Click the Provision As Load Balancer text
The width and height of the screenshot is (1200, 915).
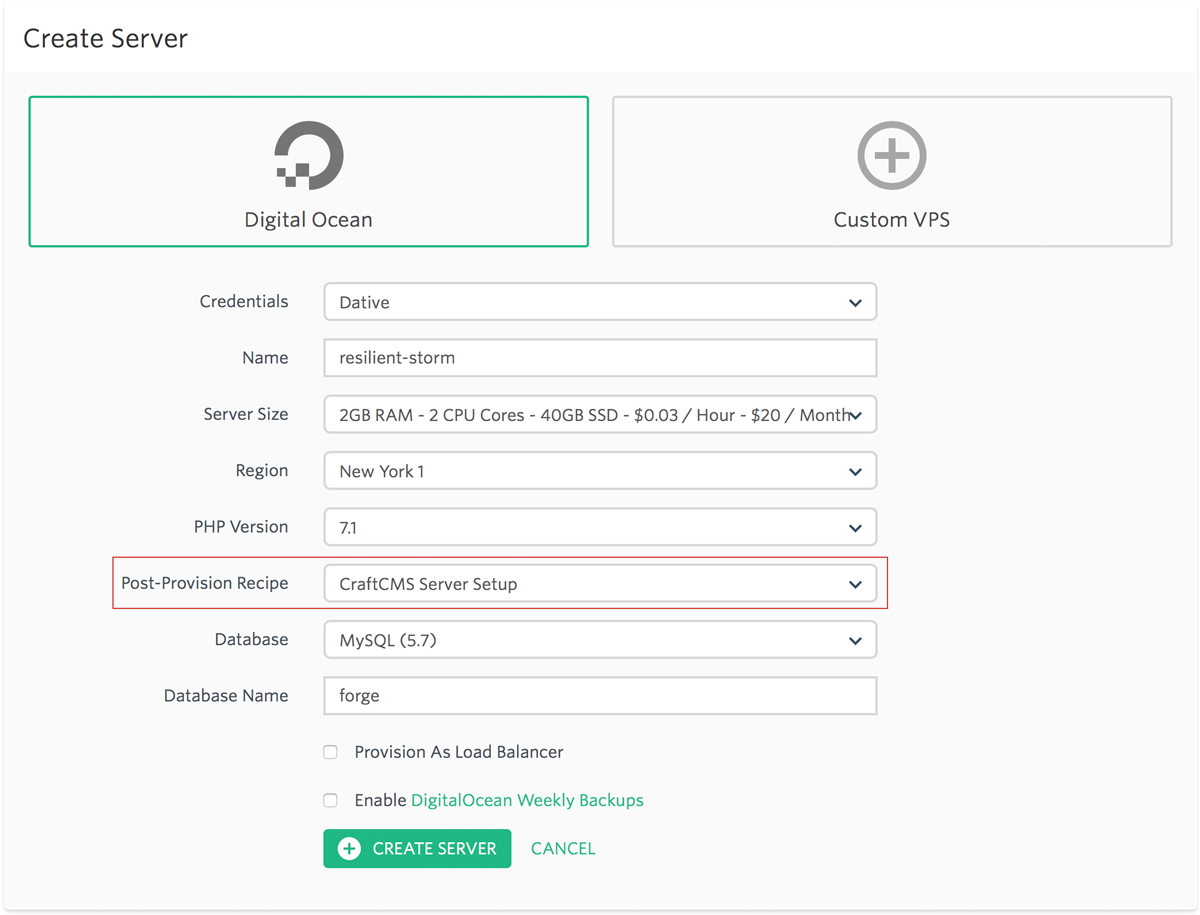tap(459, 752)
